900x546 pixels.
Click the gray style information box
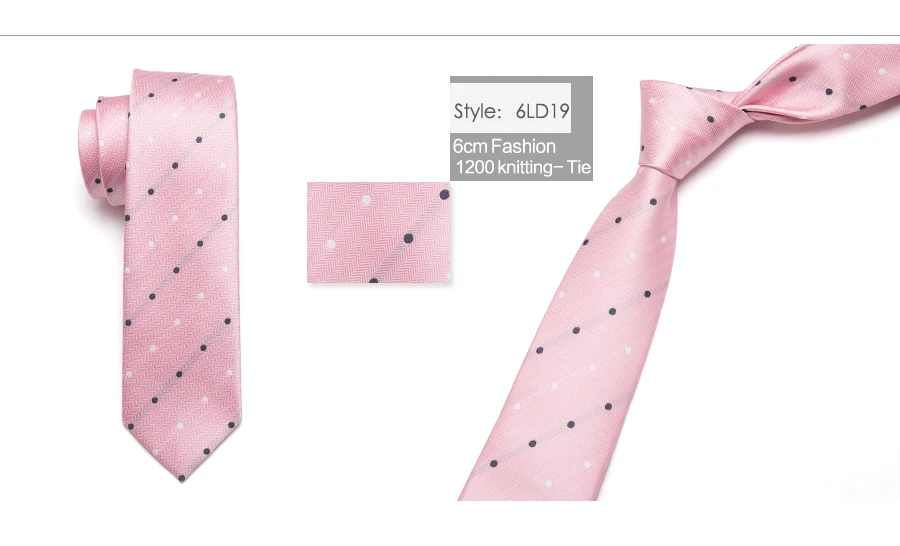coord(521,128)
